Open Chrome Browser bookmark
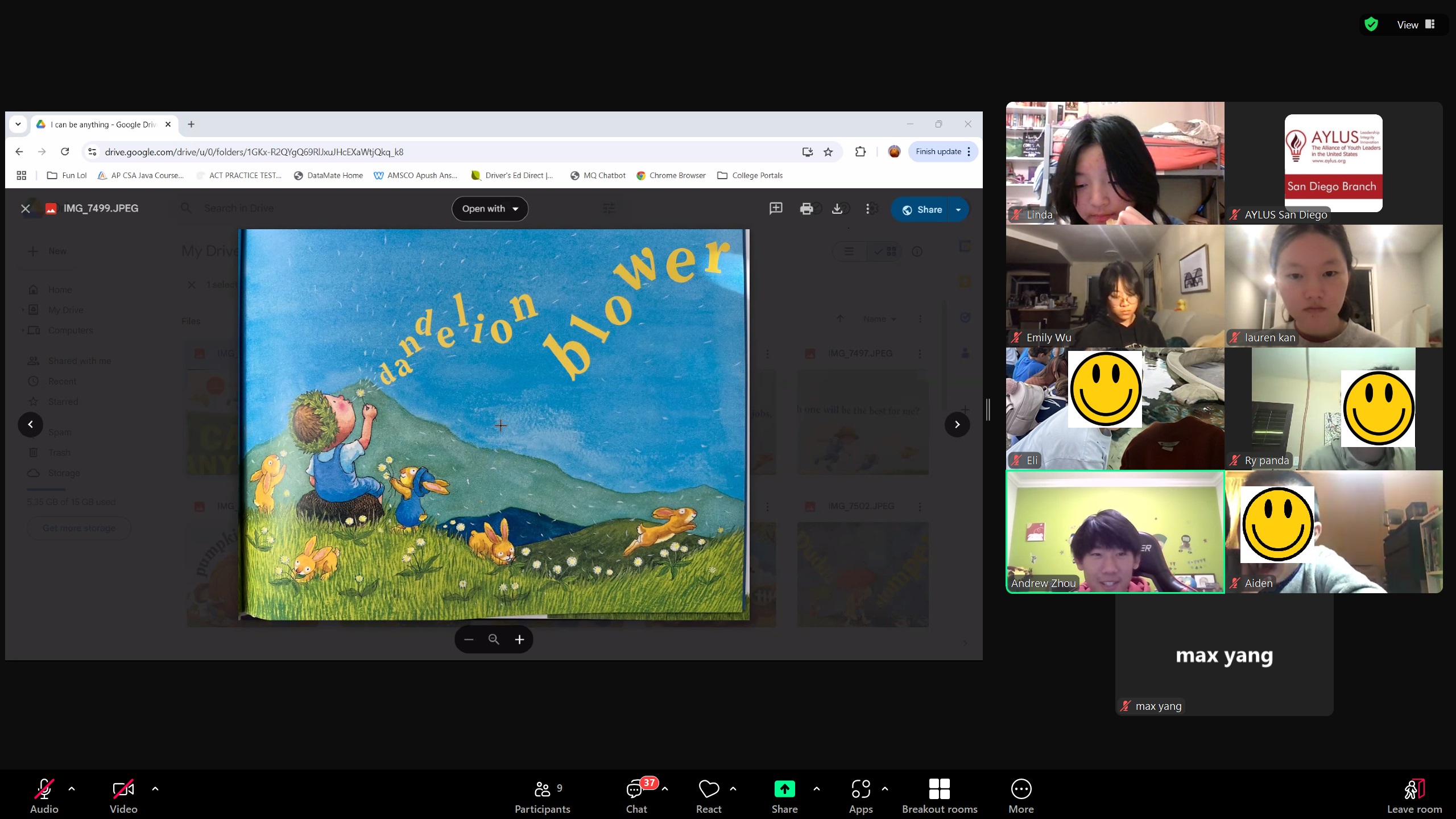The height and width of the screenshot is (819, 1456). point(671,176)
